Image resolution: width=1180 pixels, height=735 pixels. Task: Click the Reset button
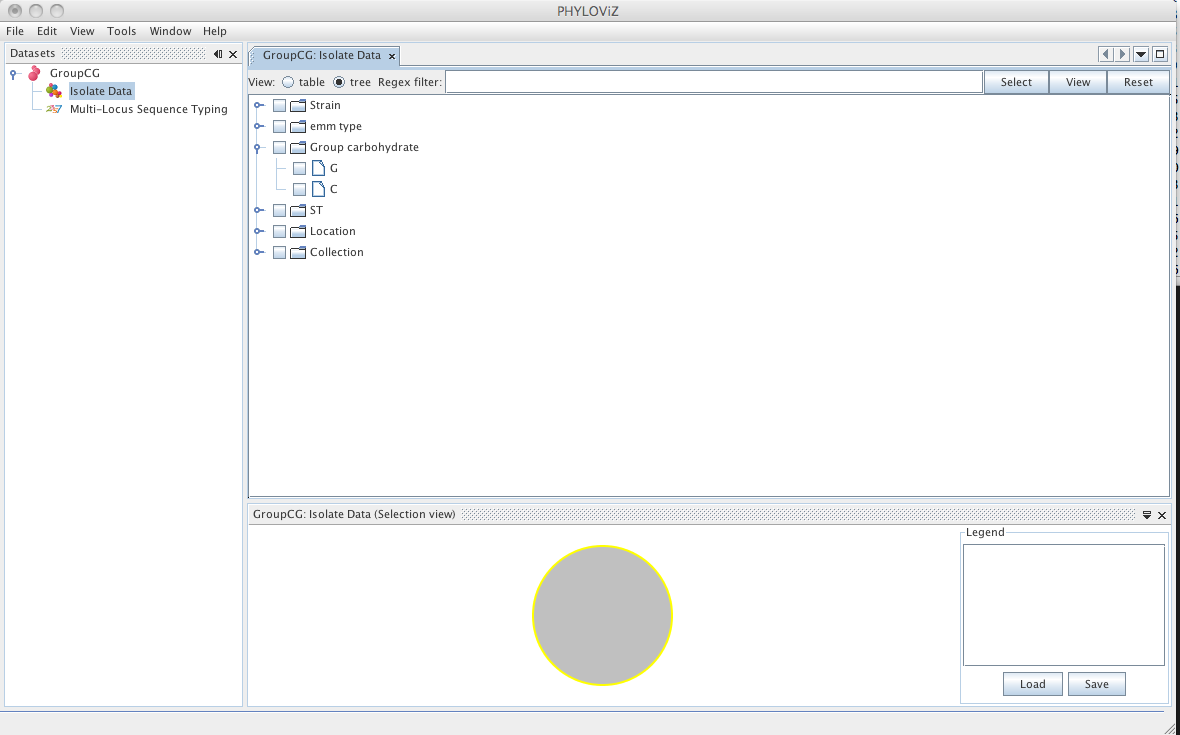(1138, 82)
